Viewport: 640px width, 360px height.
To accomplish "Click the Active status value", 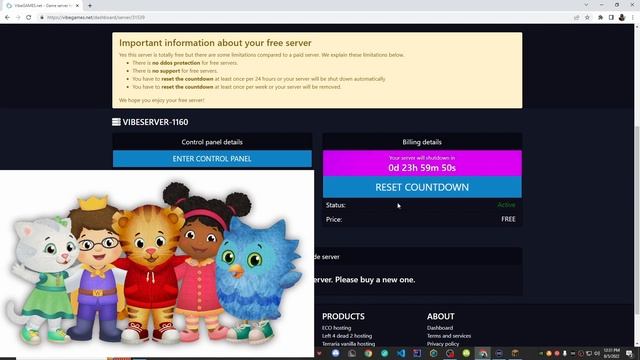I will click(506, 205).
